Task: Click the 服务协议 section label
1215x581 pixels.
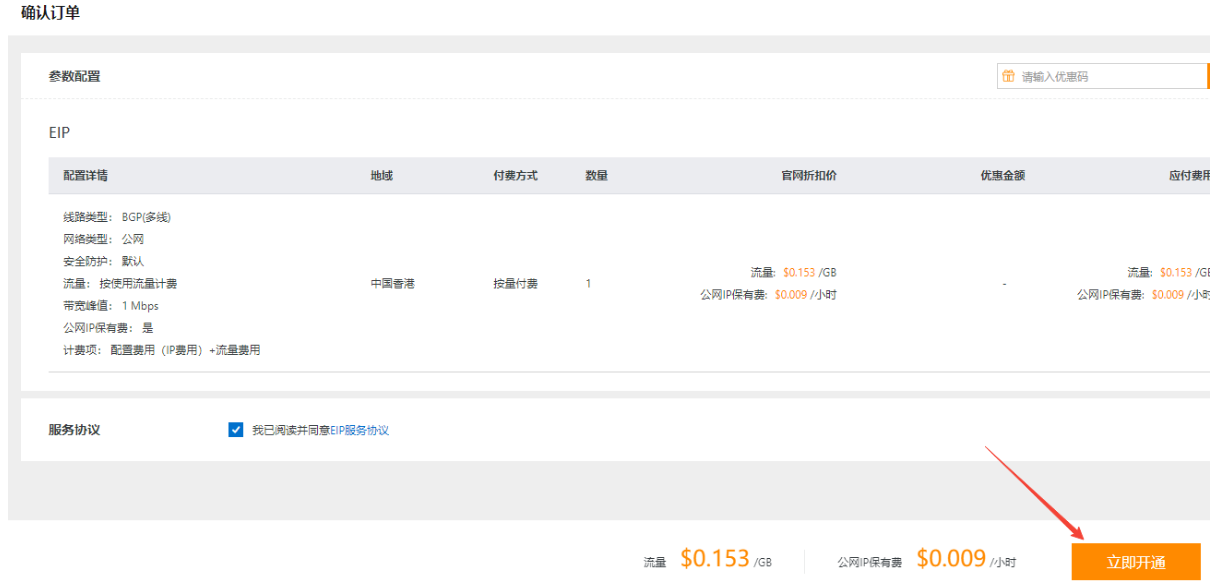Action: (74, 430)
